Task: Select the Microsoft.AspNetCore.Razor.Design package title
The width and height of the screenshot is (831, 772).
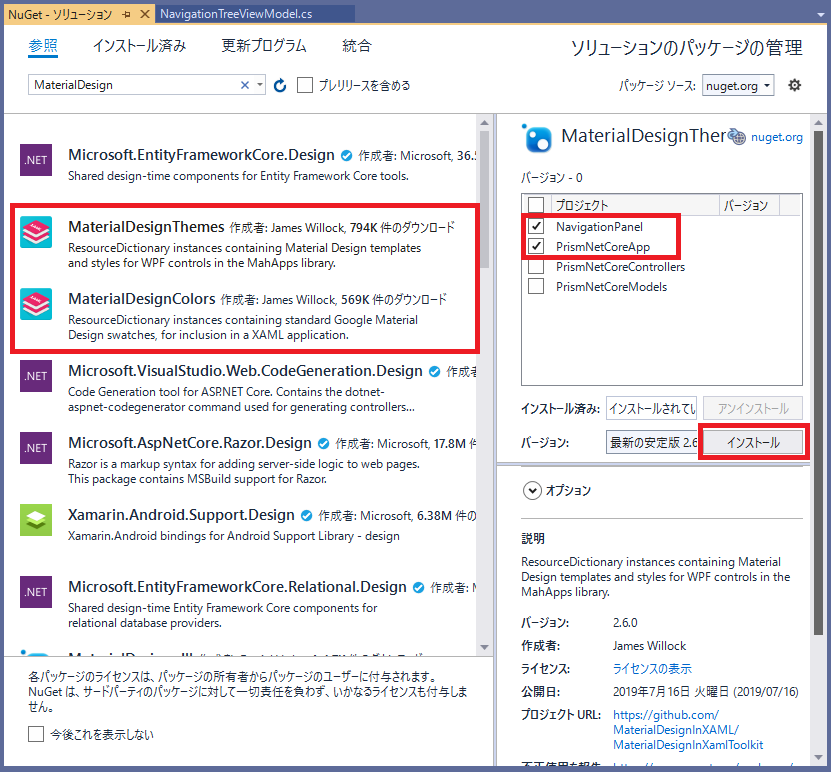Action: pos(190,443)
